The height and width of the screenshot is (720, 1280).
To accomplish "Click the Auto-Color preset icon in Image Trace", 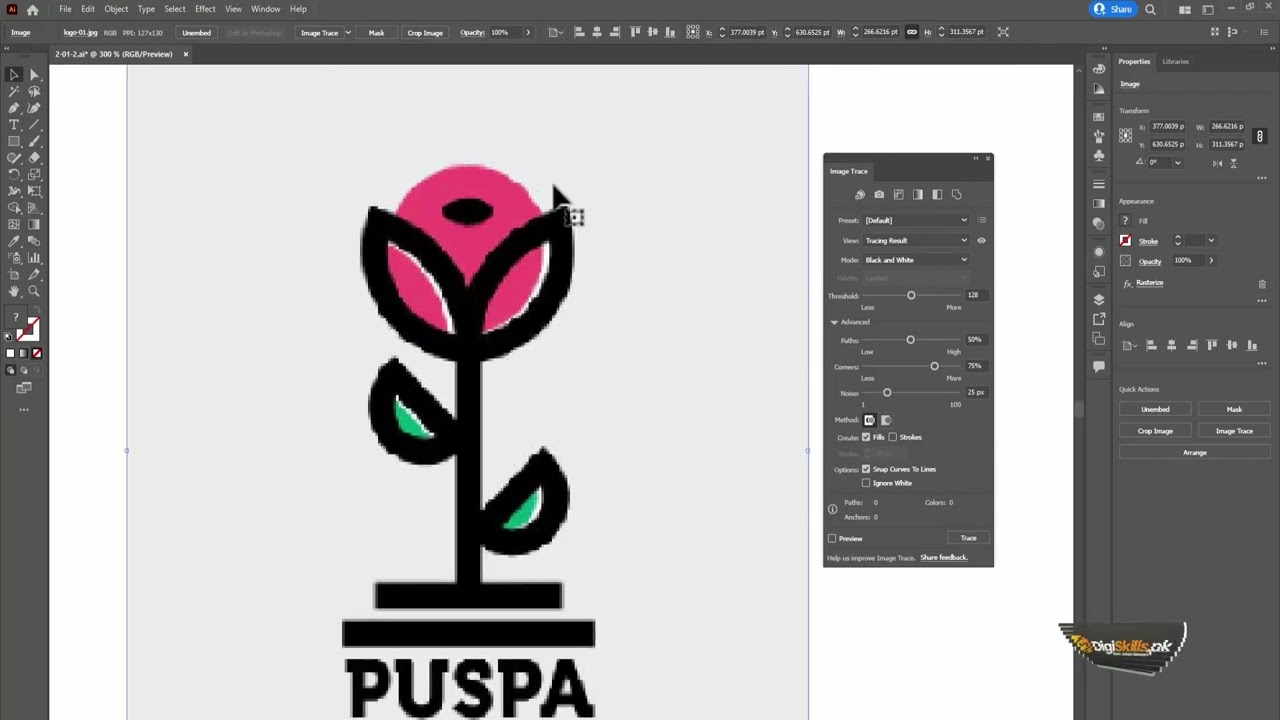I will [x=859, y=194].
